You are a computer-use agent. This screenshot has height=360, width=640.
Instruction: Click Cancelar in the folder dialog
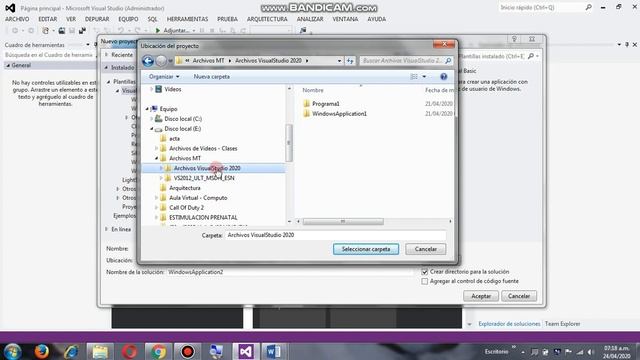coord(425,249)
